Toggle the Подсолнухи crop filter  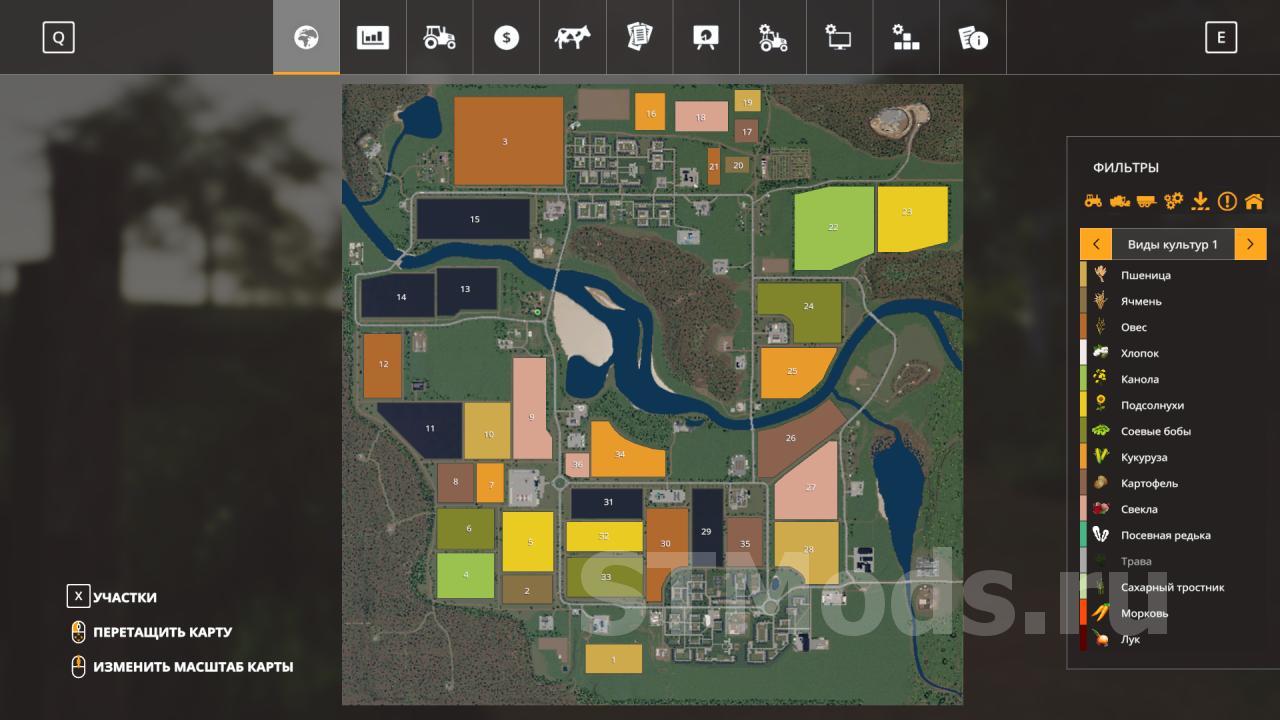(x=1173, y=405)
